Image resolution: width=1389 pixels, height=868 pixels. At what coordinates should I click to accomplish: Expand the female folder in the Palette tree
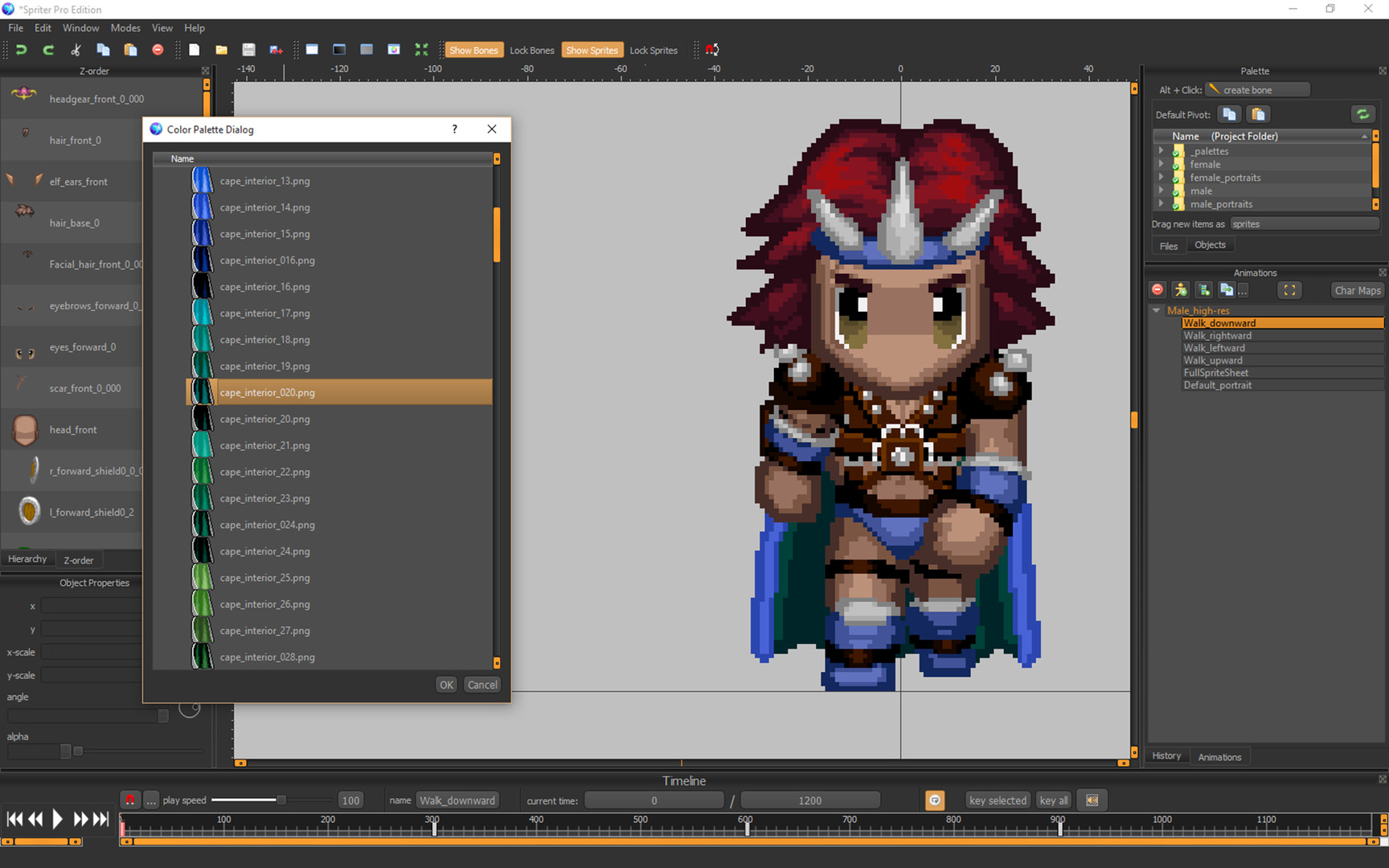[x=1161, y=164]
